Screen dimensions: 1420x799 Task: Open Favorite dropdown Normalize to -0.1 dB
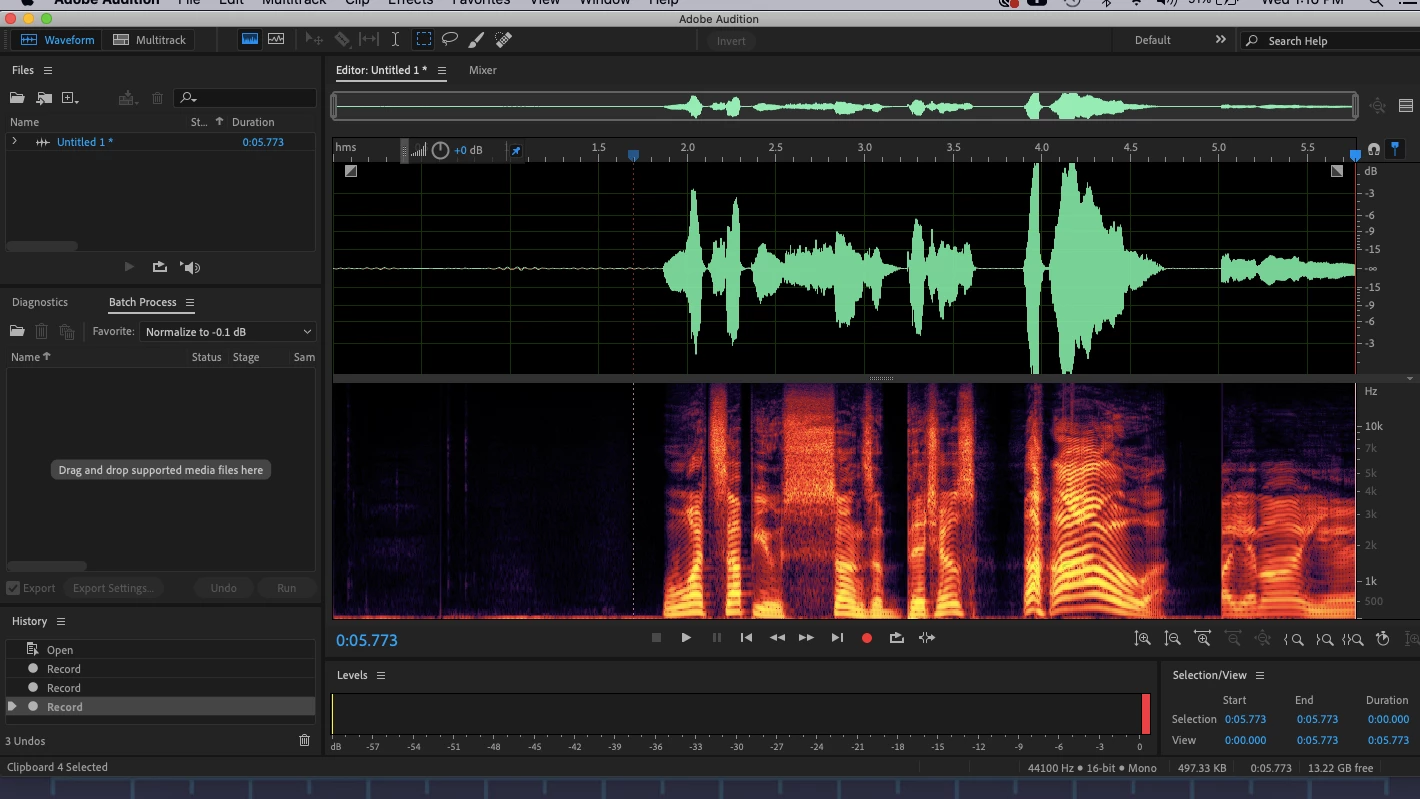coord(228,332)
